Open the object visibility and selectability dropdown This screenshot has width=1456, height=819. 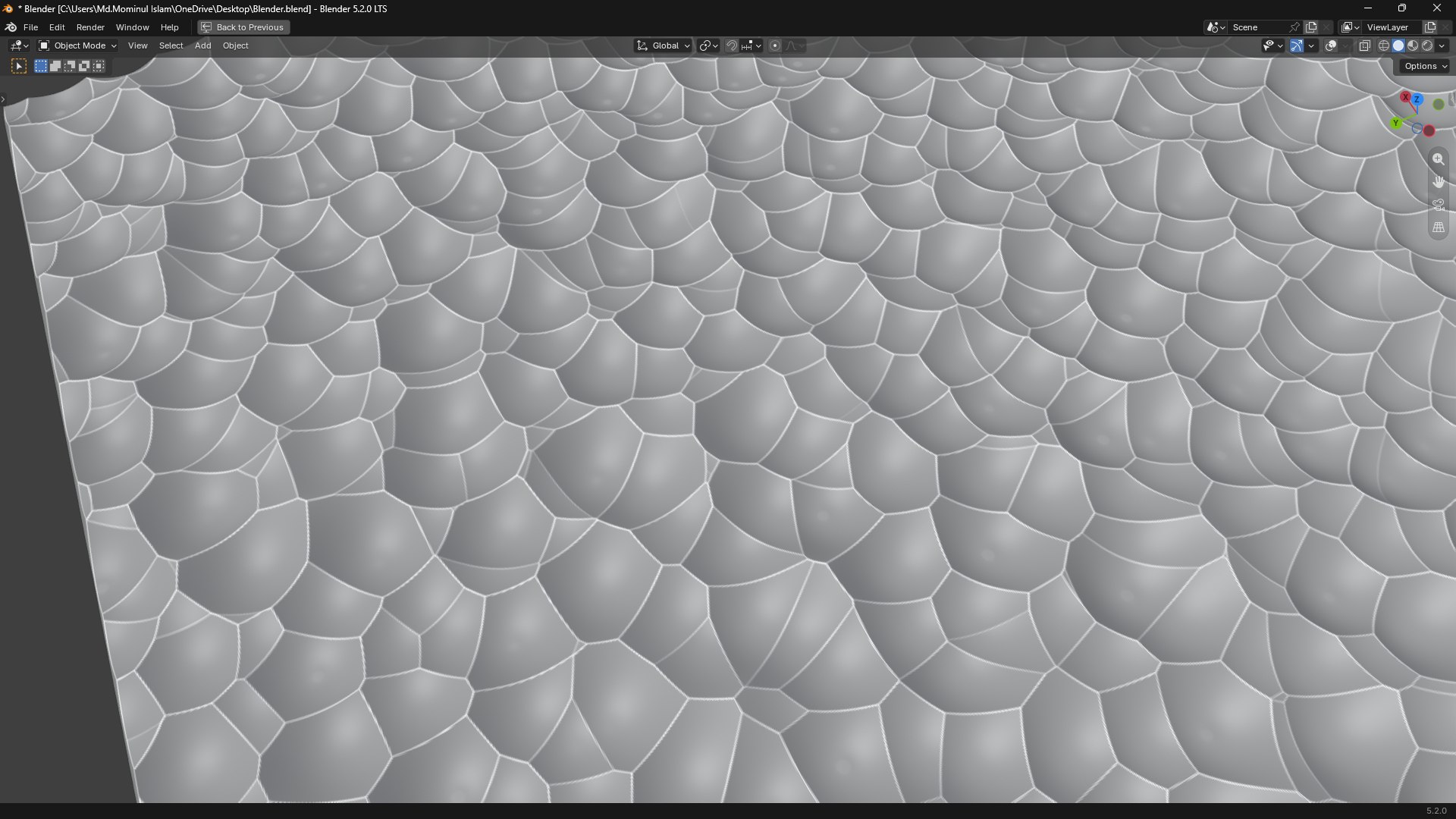[x=1272, y=46]
